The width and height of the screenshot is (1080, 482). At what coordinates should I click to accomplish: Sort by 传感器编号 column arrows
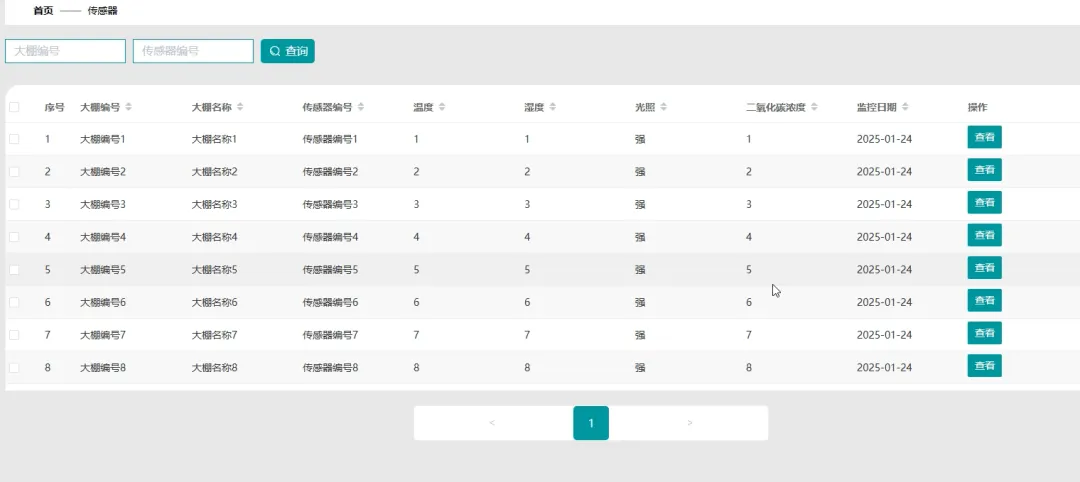361,107
